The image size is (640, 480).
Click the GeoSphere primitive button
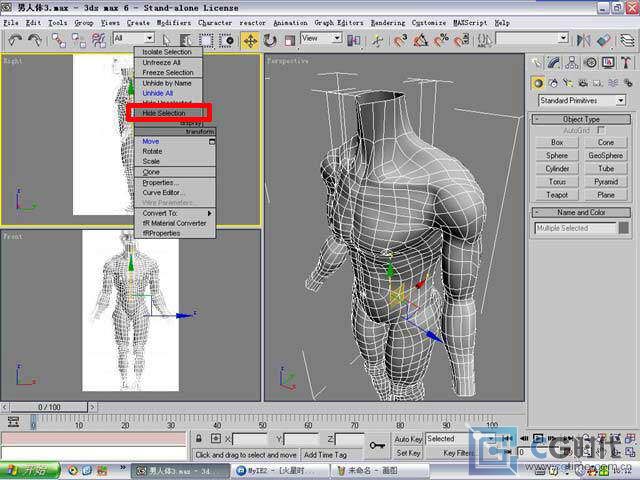(x=606, y=156)
